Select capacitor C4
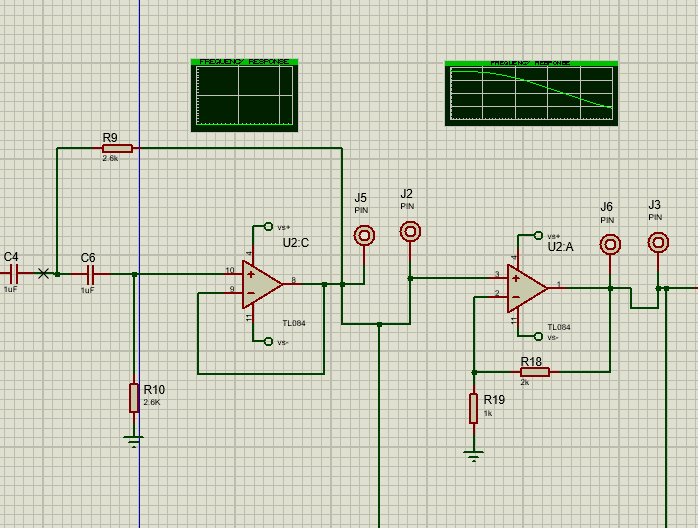Image resolution: width=698 pixels, height=528 pixels. [x=15, y=273]
